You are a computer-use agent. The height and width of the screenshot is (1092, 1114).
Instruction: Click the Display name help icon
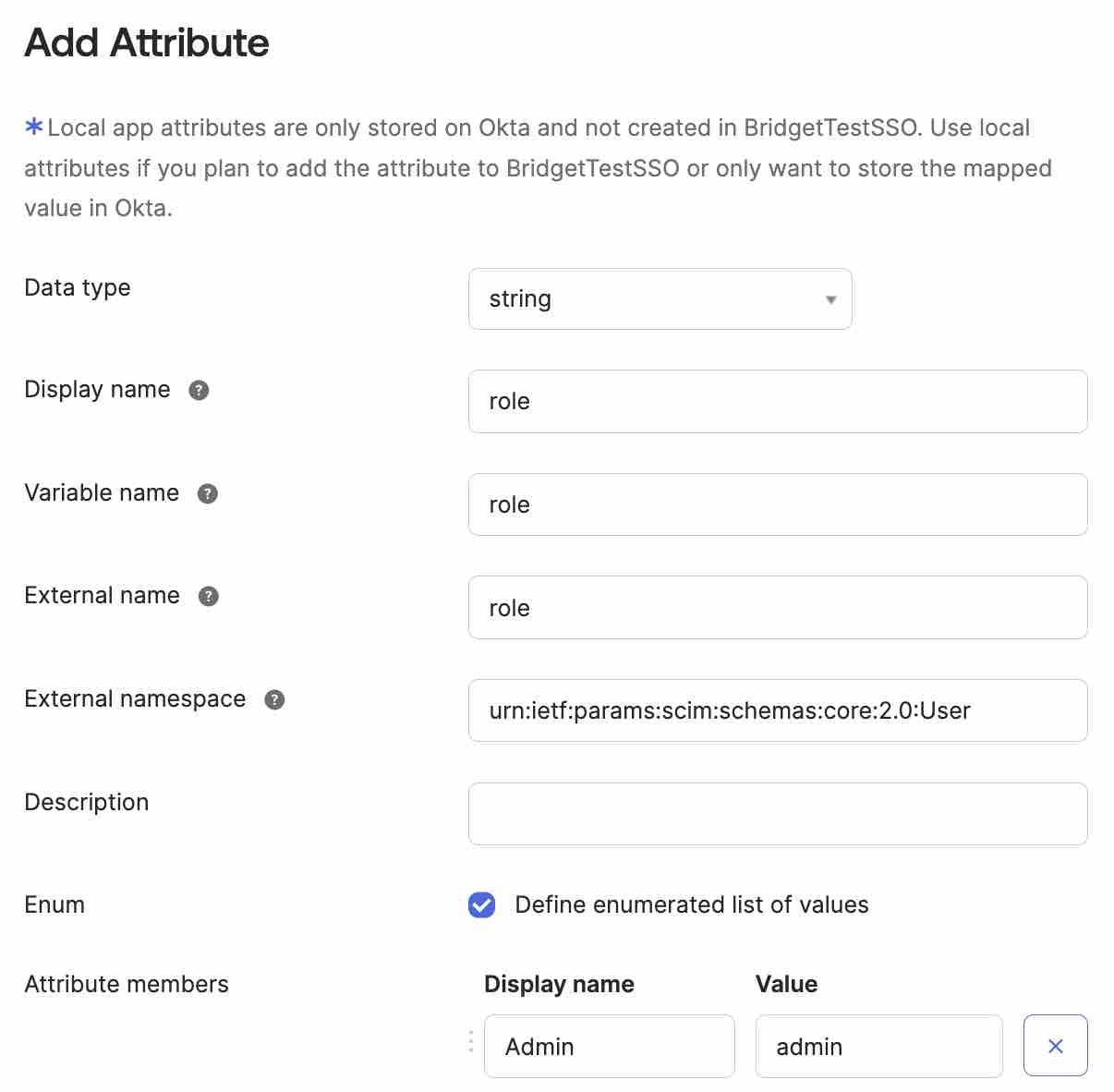pyautogui.click(x=197, y=391)
